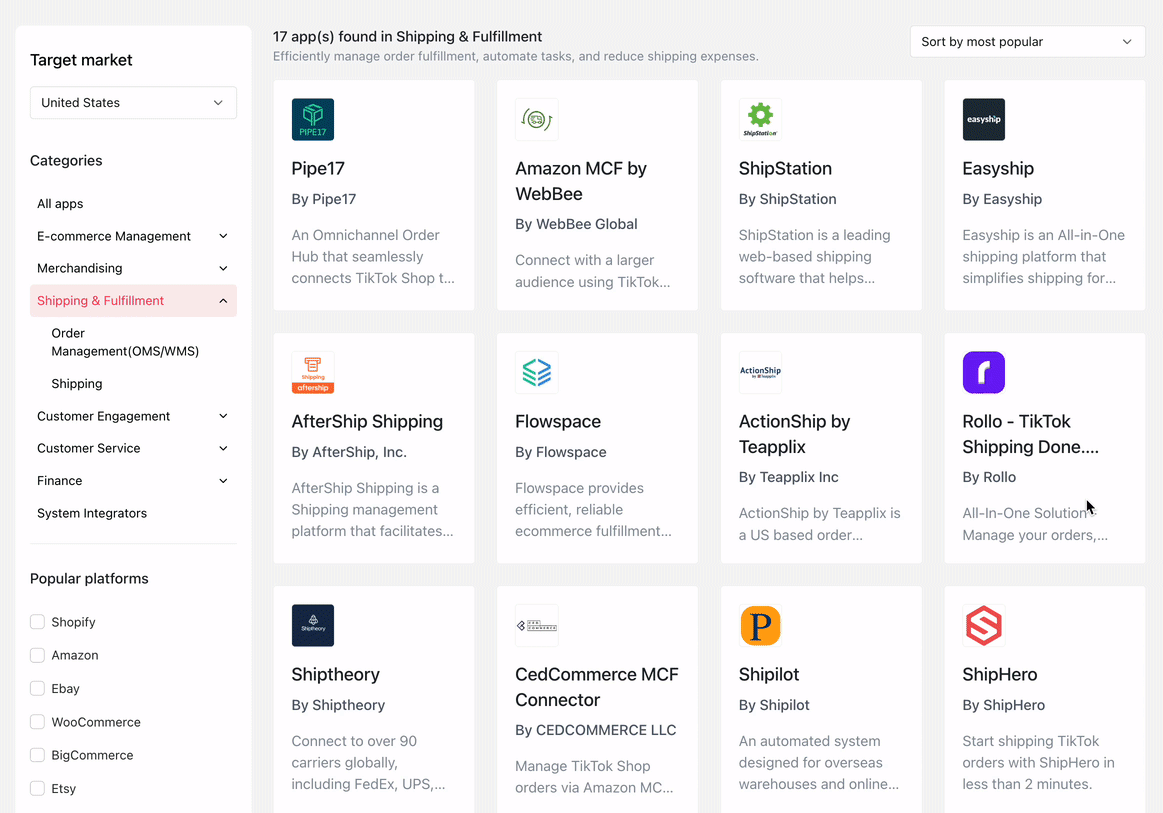The height and width of the screenshot is (813, 1163).
Task: Click the Shipilot orange P logo
Action: click(x=760, y=626)
